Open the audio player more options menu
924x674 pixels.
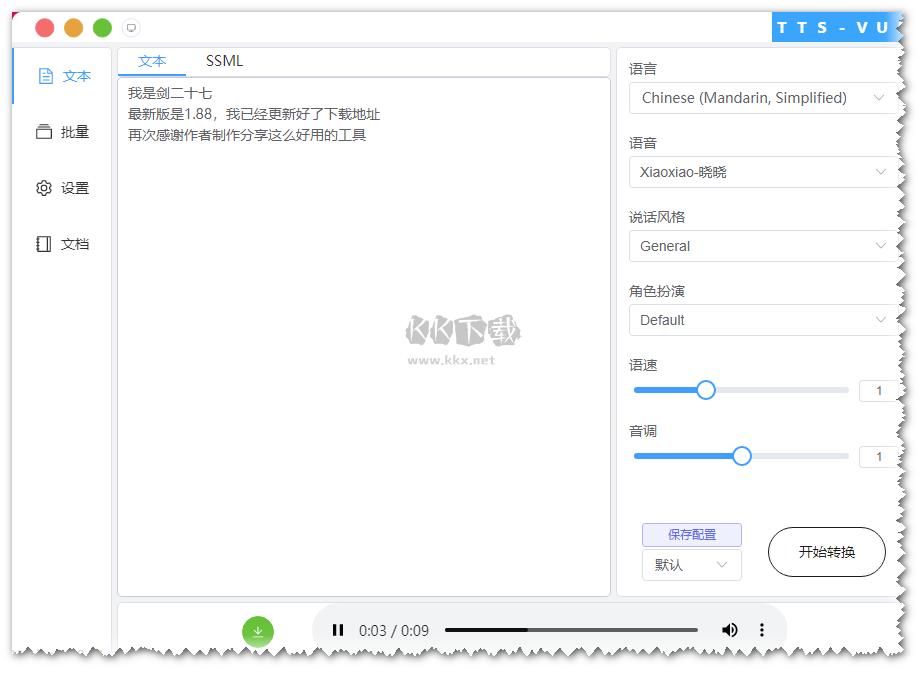point(762,630)
